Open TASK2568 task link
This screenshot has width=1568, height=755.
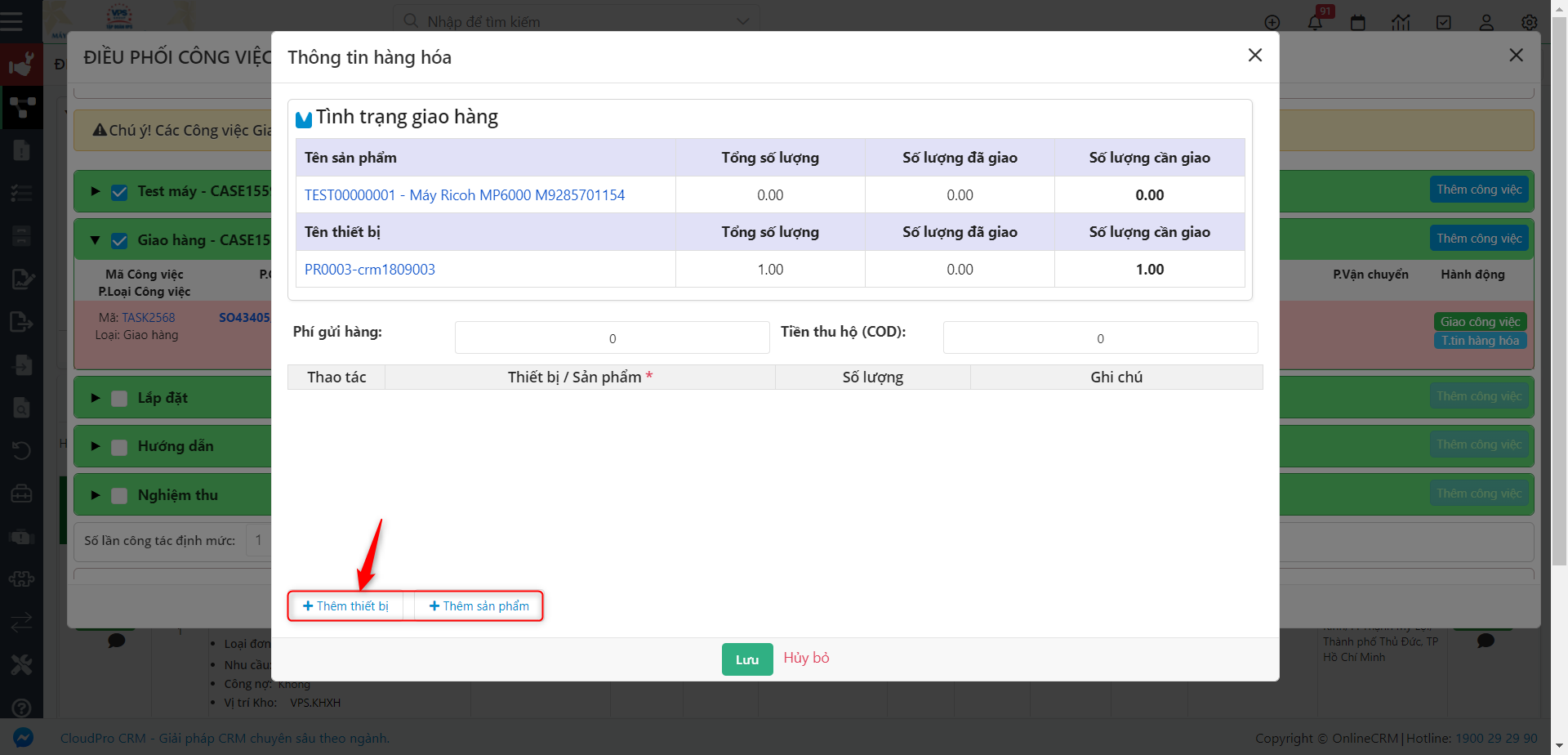(x=149, y=318)
